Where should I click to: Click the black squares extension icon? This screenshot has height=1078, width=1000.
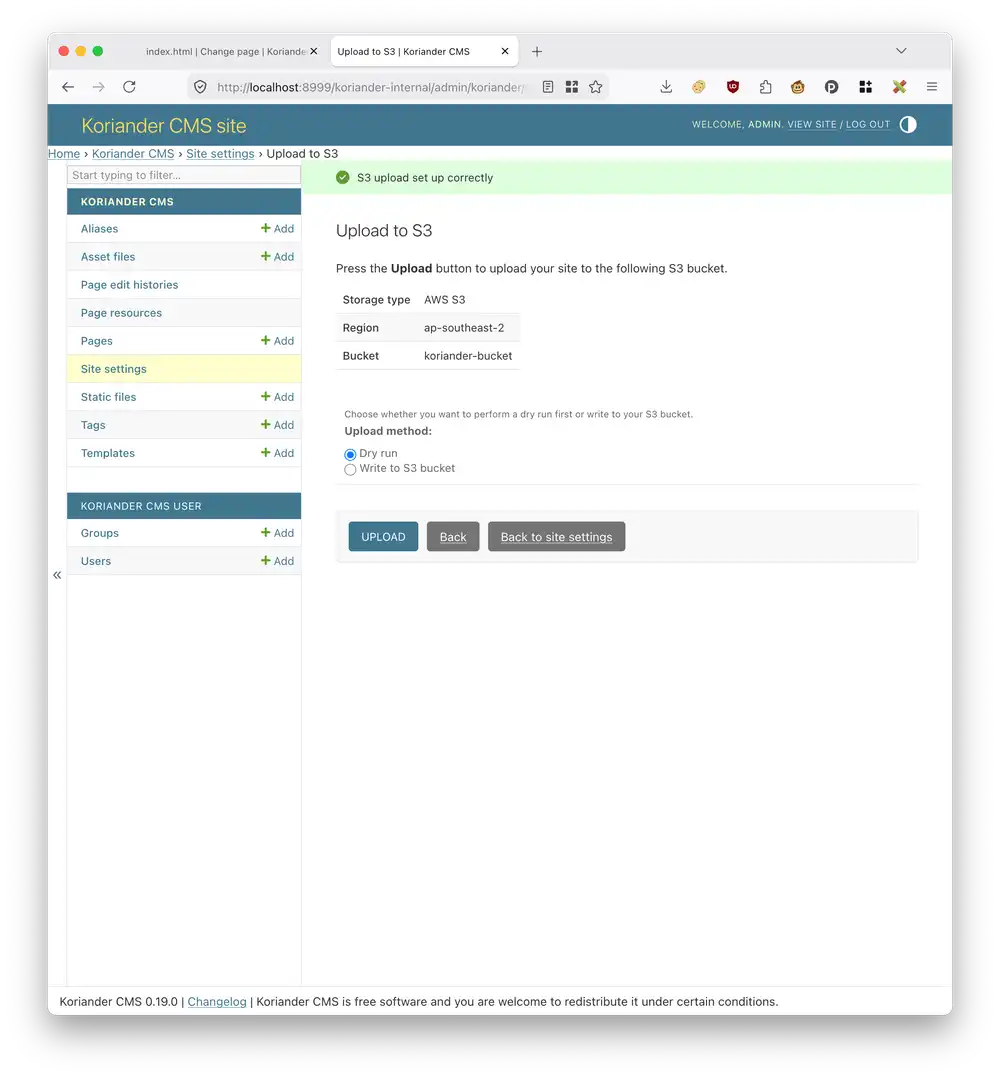(x=865, y=87)
